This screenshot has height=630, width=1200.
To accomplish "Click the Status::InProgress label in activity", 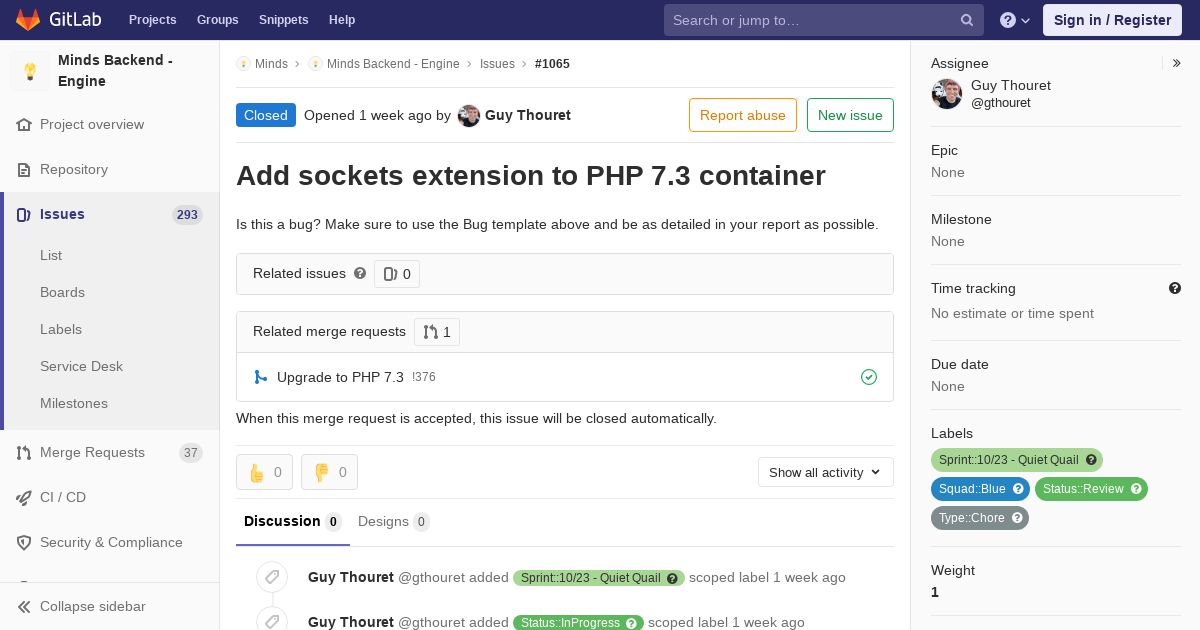I will [579, 623].
